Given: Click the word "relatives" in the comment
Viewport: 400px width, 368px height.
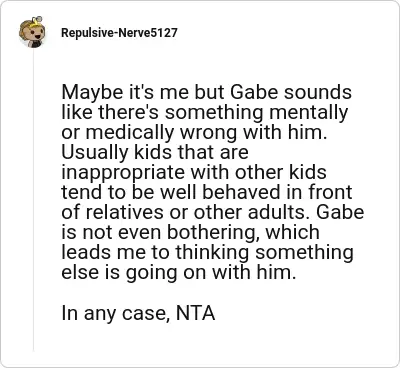Looking at the screenshot, I should coord(123,212).
